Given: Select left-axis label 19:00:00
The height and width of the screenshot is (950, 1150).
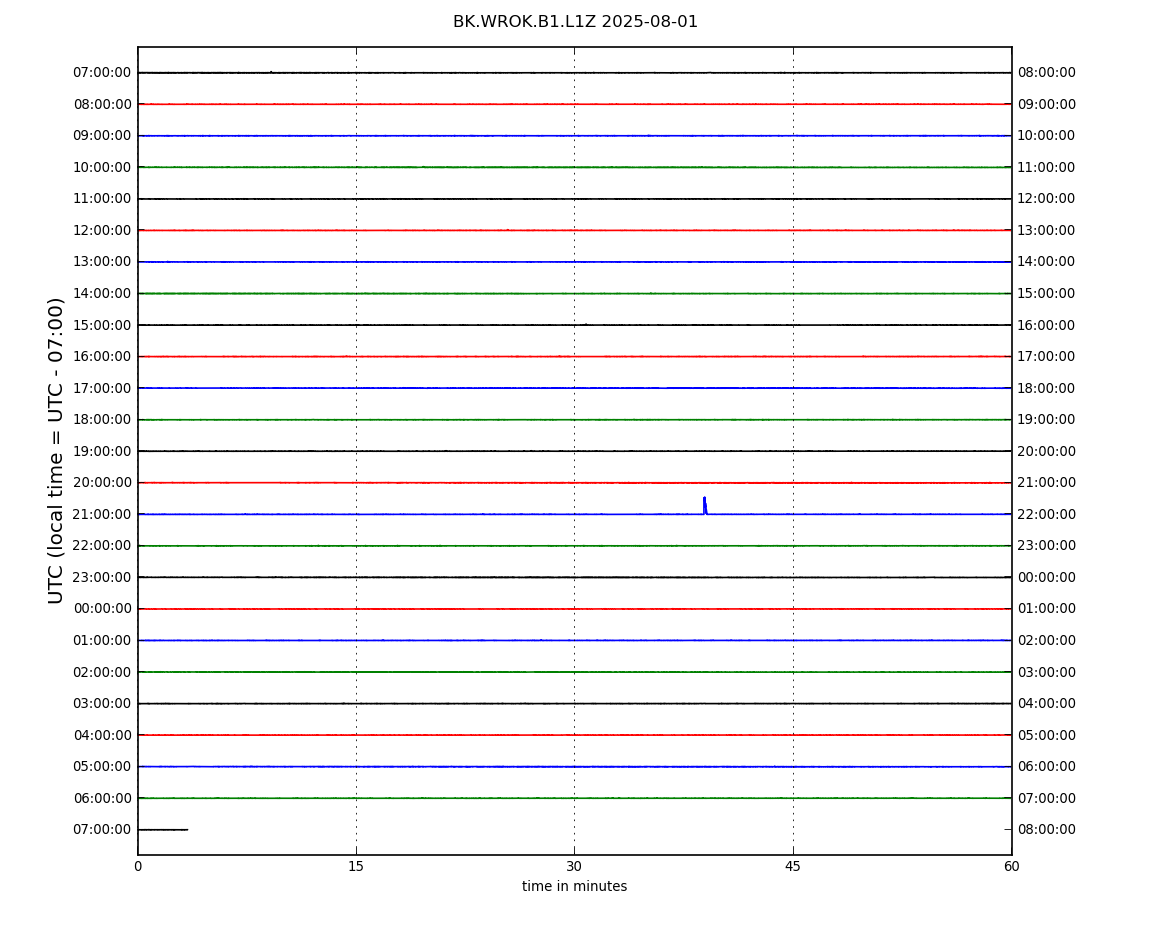Looking at the screenshot, I should coord(103,451).
